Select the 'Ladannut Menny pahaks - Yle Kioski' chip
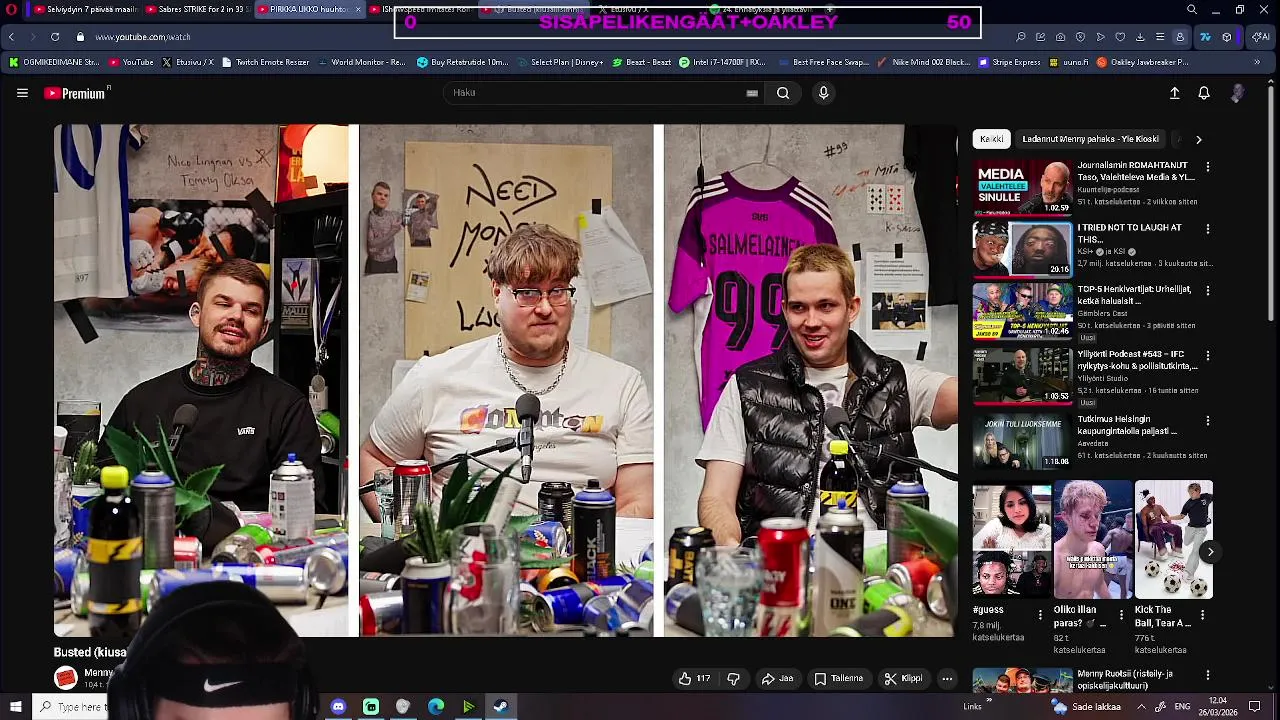The width and height of the screenshot is (1280, 720). point(1090,139)
